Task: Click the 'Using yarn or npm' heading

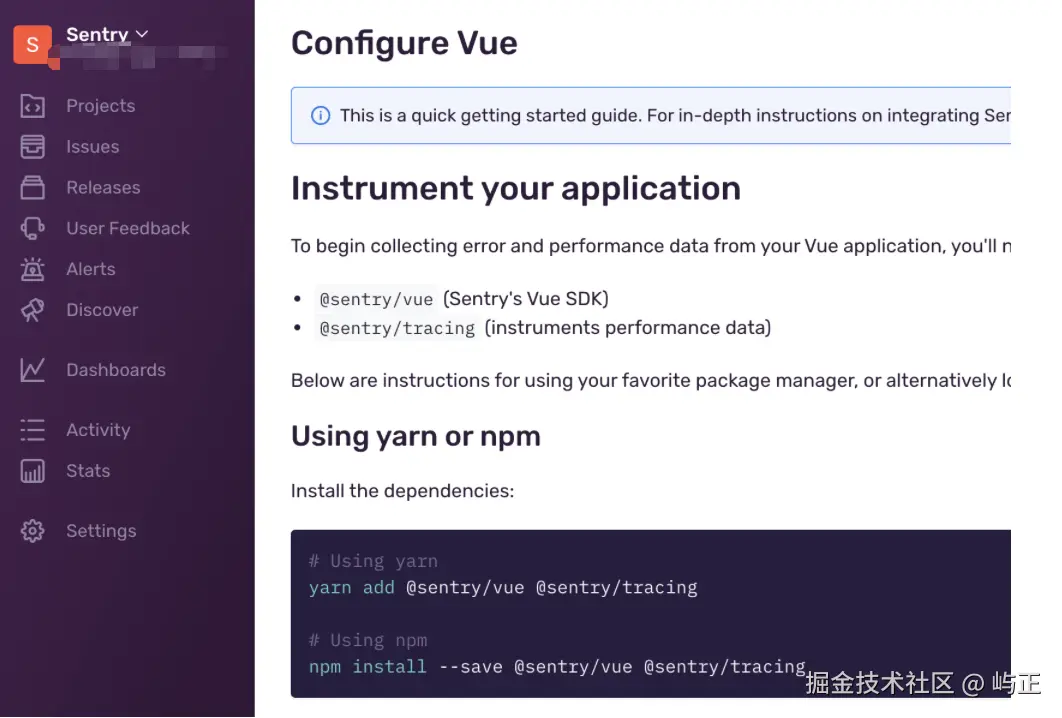Action: click(x=416, y=436)
